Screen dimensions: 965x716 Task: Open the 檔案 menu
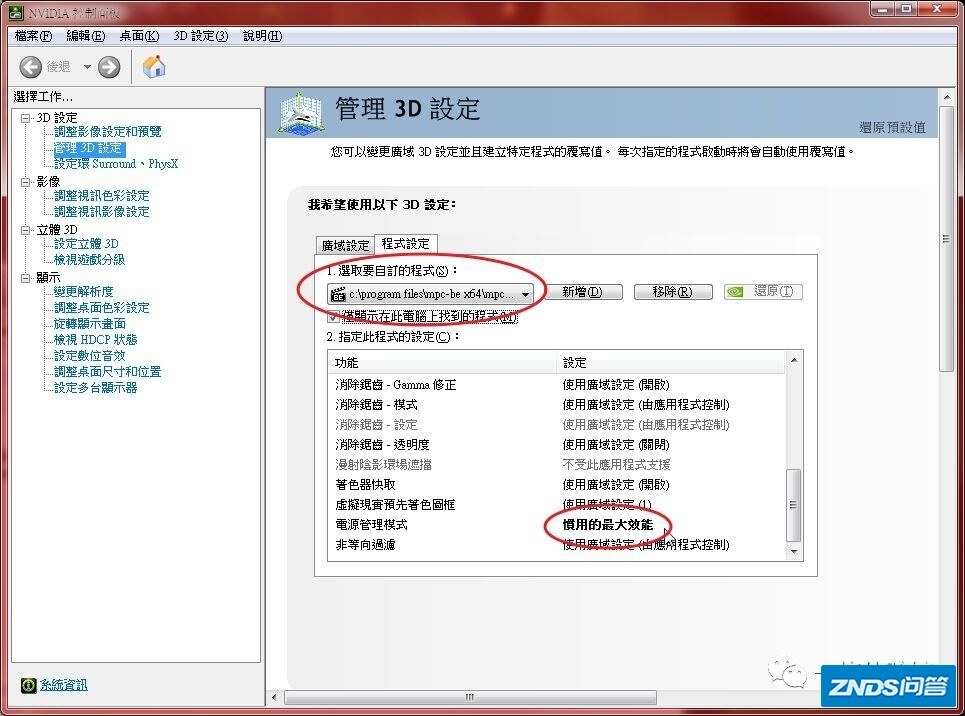coord(33,36)
